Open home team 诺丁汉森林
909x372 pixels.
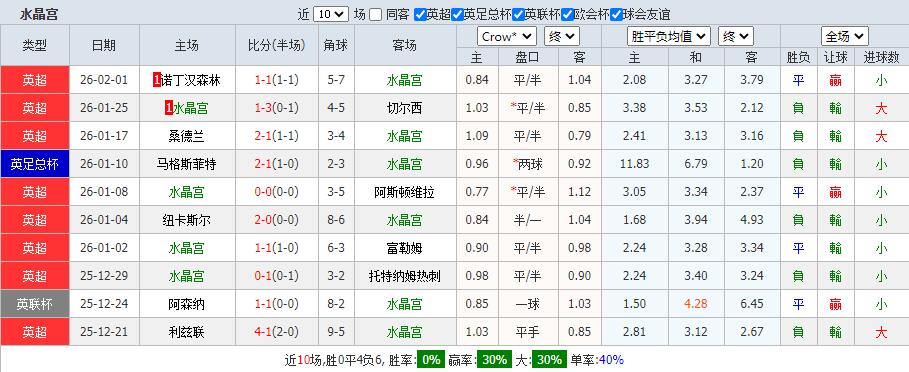(190, 81)
